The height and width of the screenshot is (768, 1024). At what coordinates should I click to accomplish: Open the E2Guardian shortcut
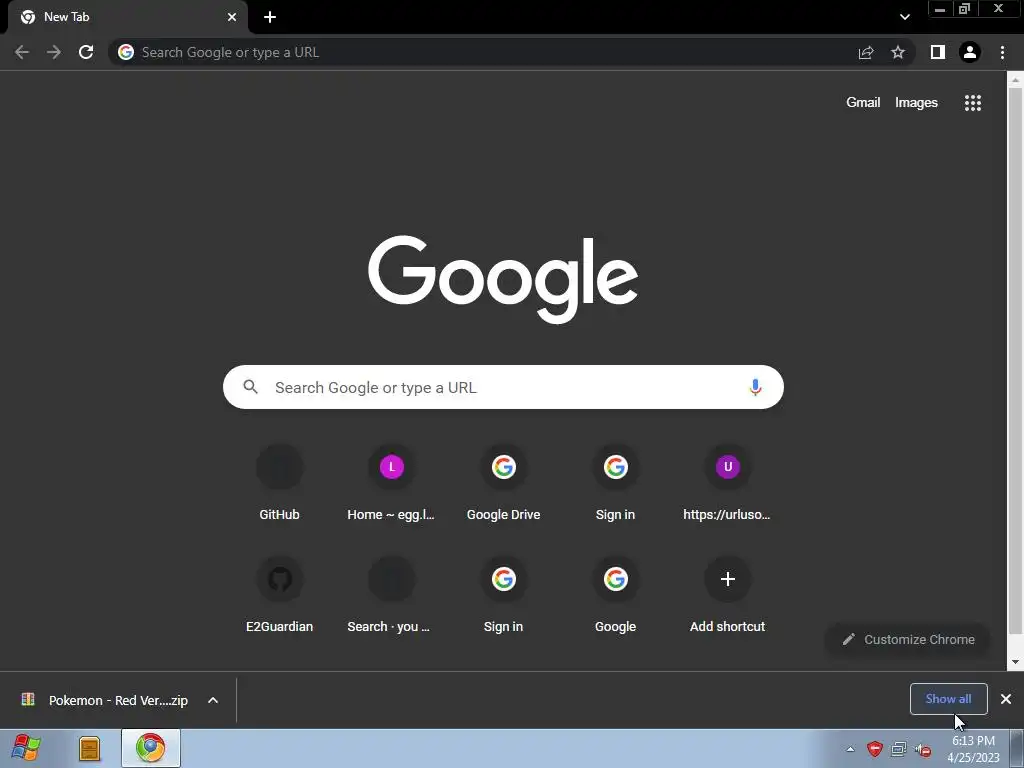click(x=280, y=595)
